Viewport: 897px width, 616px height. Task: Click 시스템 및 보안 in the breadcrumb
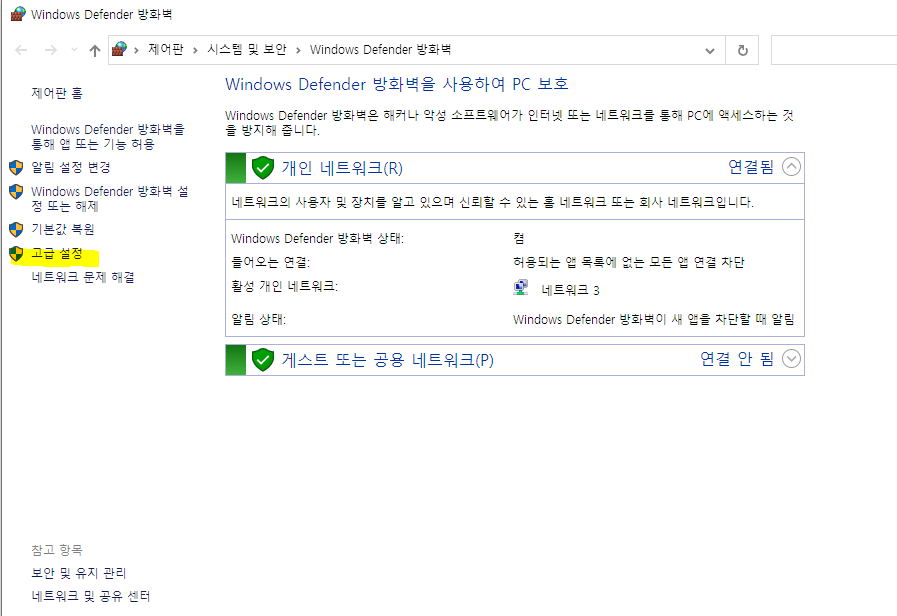247,50
